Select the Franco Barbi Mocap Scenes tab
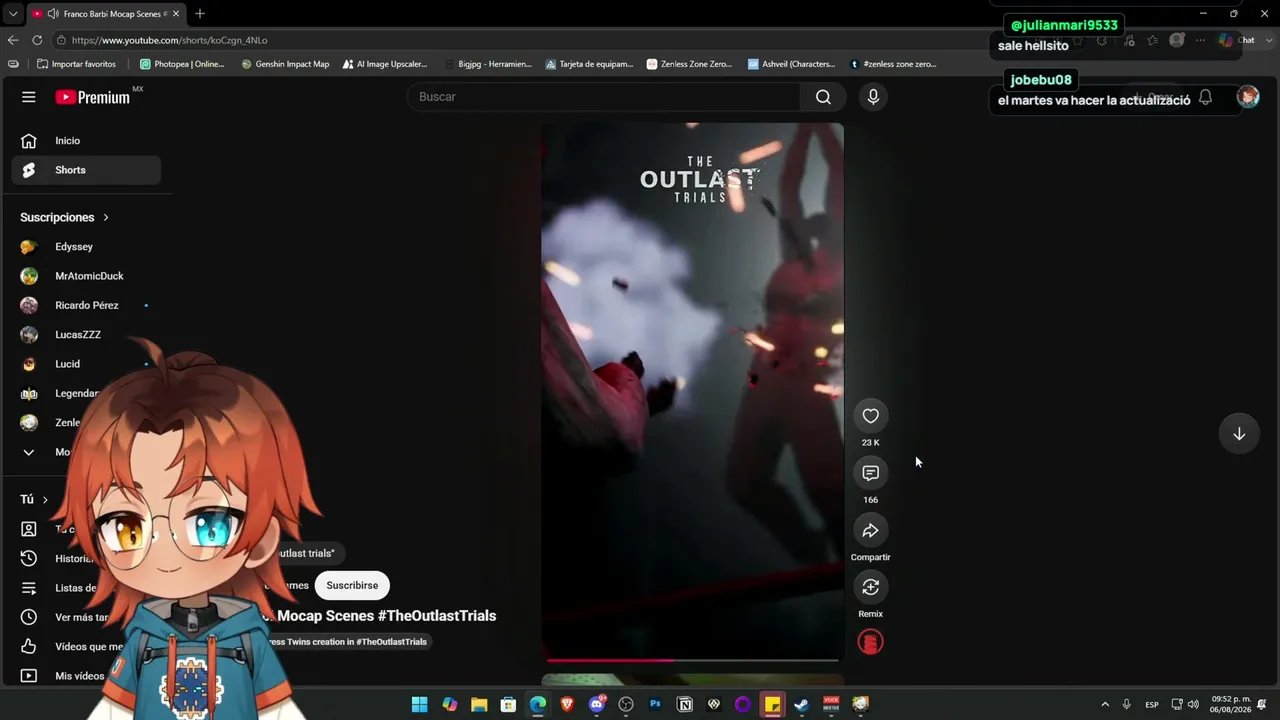 (106, 14)
